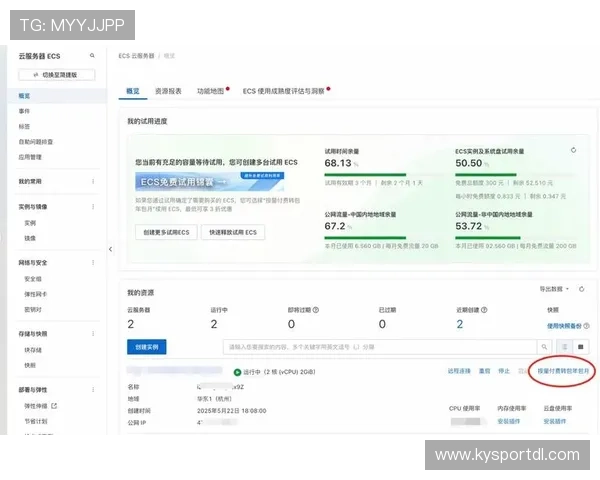Collapse sidebar with the left arrow handle
This screenshot has width=600, height=480.
pyautogui.click(x=111, y=249)
